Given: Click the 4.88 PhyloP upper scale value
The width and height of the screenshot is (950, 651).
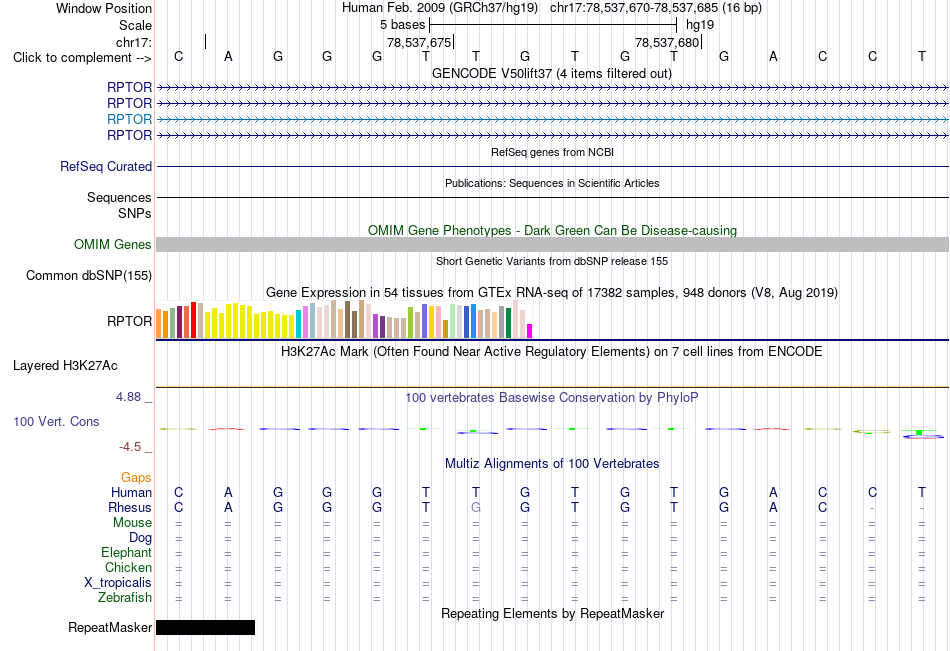Looking at the screenshot, I should [128, 396].
